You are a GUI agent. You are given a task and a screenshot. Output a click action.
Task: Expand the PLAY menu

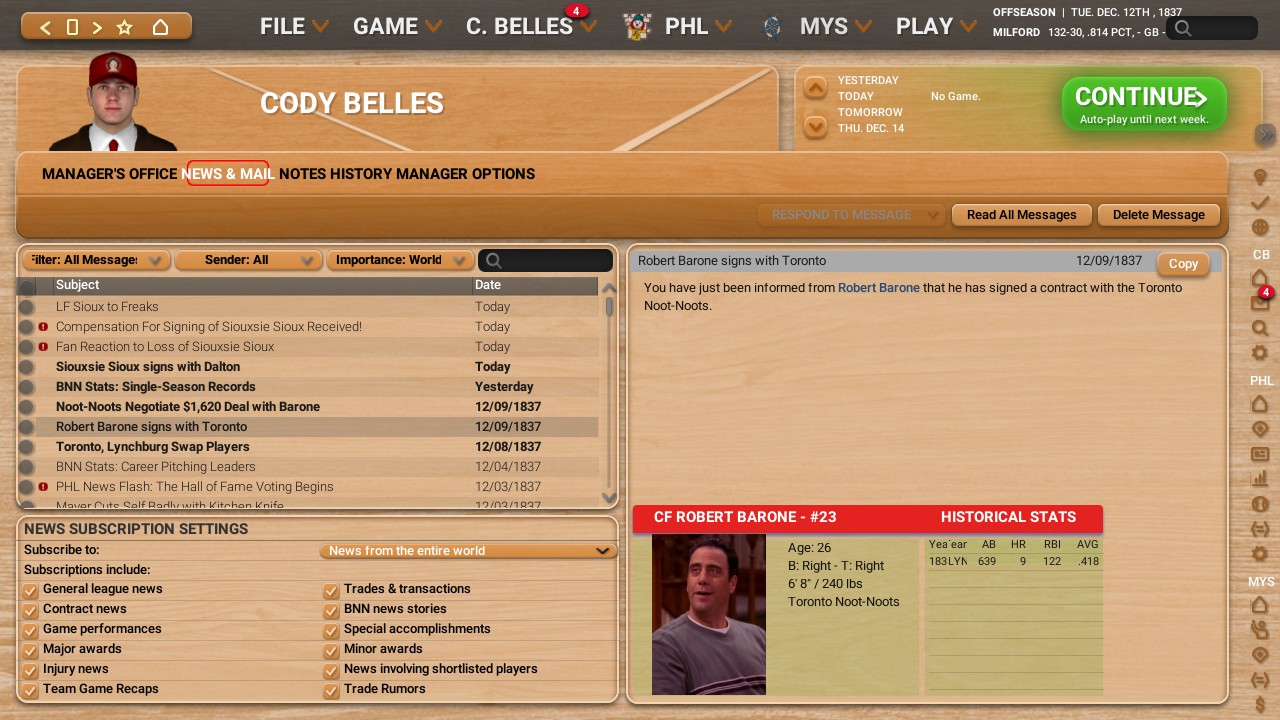(935, 26)
